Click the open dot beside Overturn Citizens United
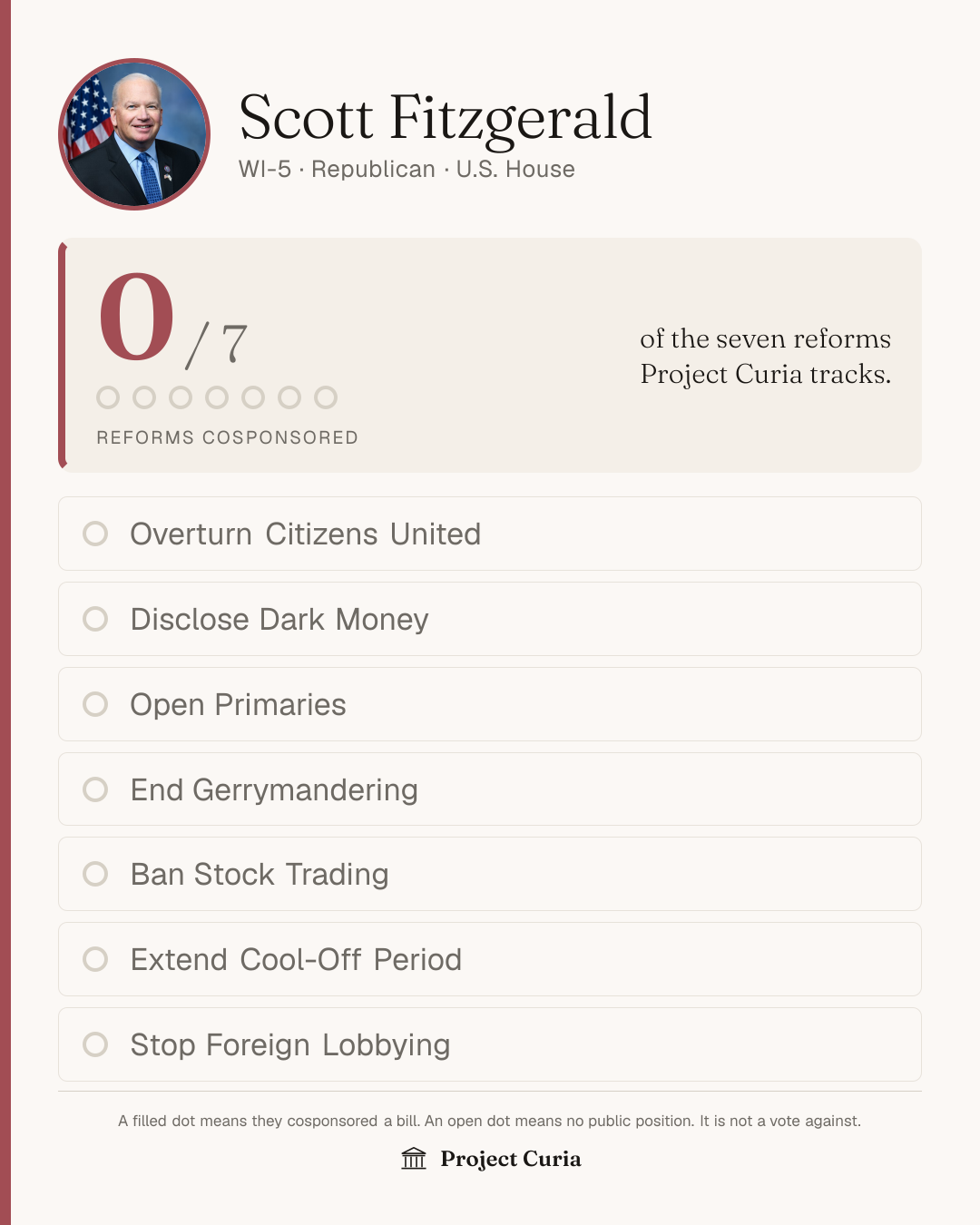This screenshot has height=1225, width=980. tap(95, 534)
